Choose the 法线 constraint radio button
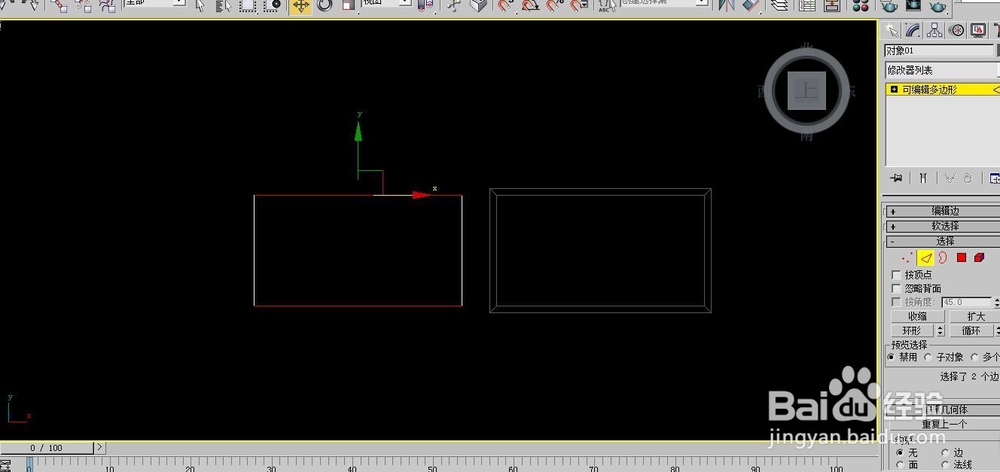1000x472 pixels. (945, 464)
